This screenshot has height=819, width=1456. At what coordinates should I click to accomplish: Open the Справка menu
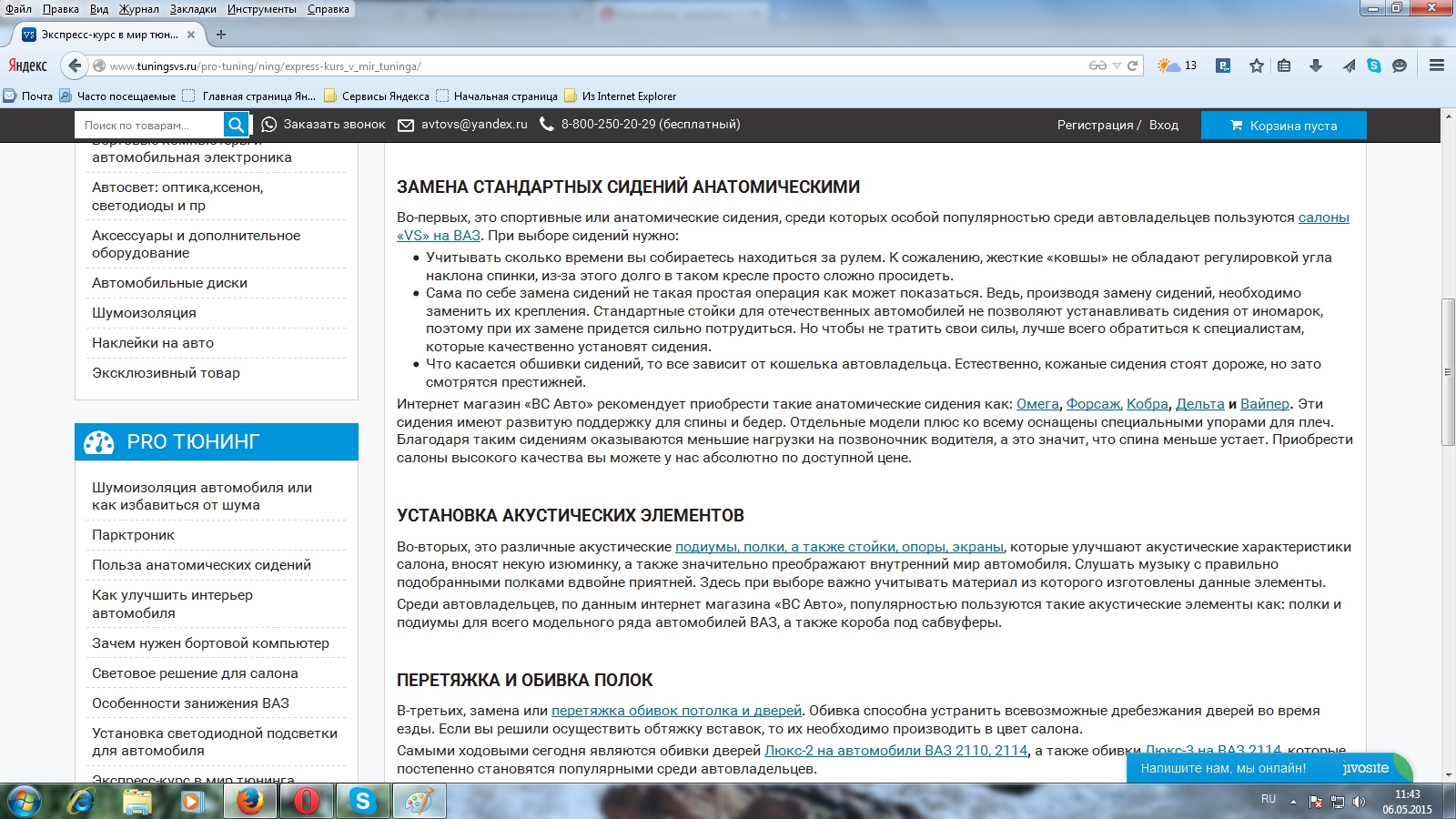[x=329, y=9]
